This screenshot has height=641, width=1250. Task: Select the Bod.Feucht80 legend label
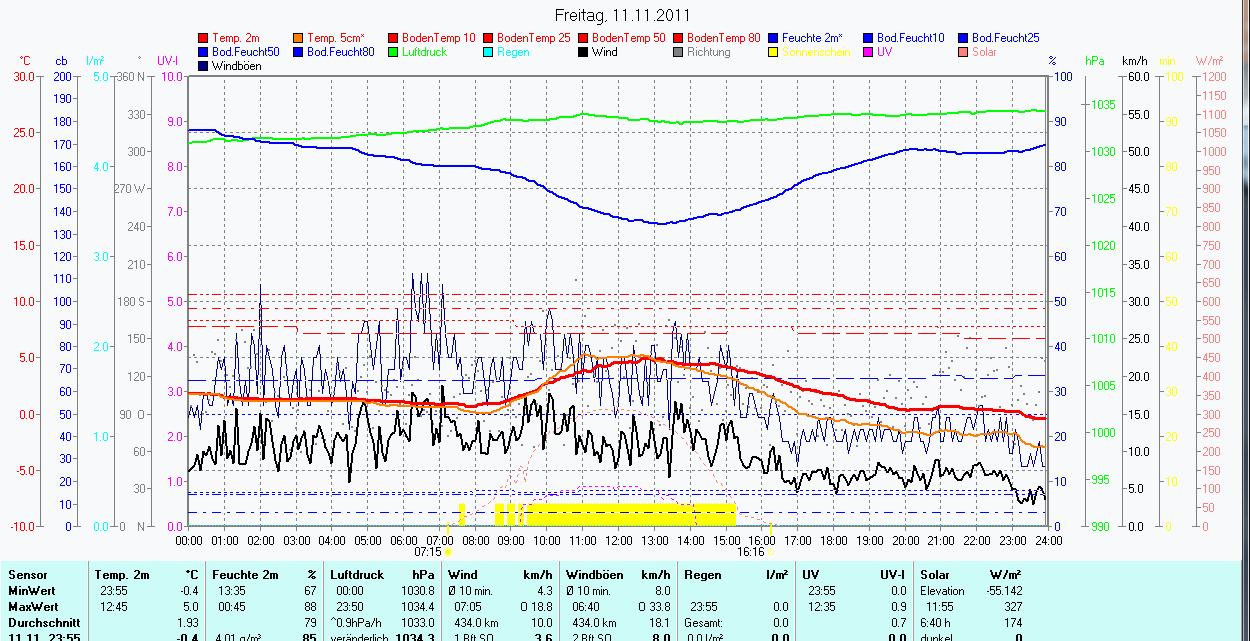click(340, 52)
